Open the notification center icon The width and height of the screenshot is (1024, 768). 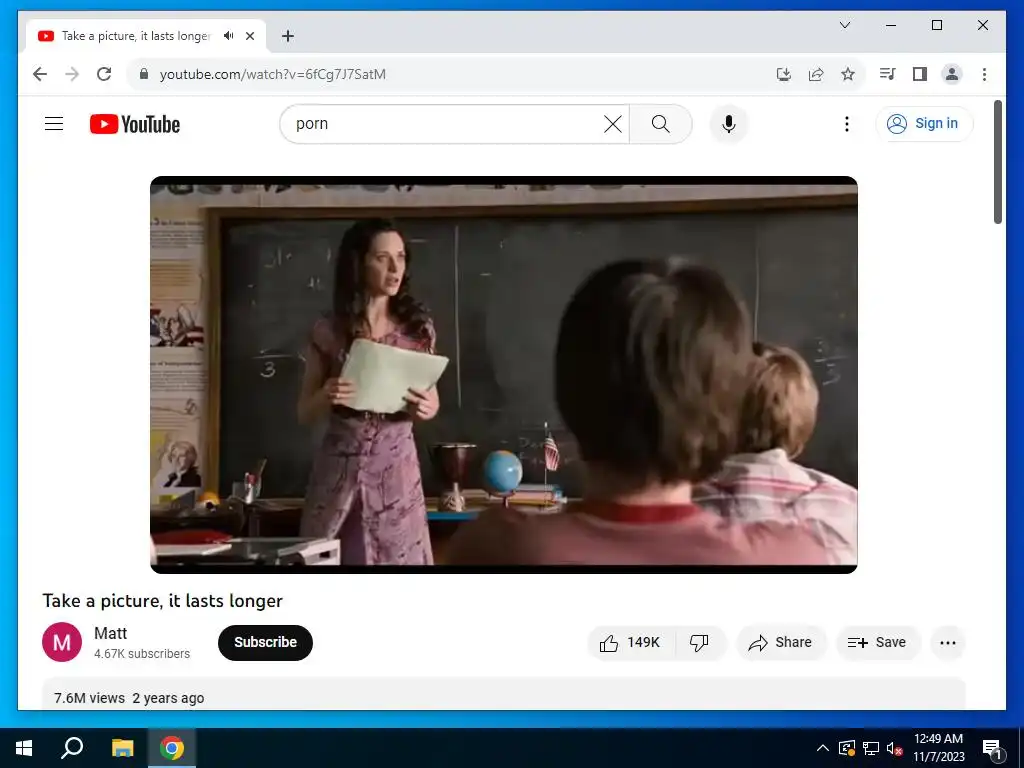click(x=992, y=748)
